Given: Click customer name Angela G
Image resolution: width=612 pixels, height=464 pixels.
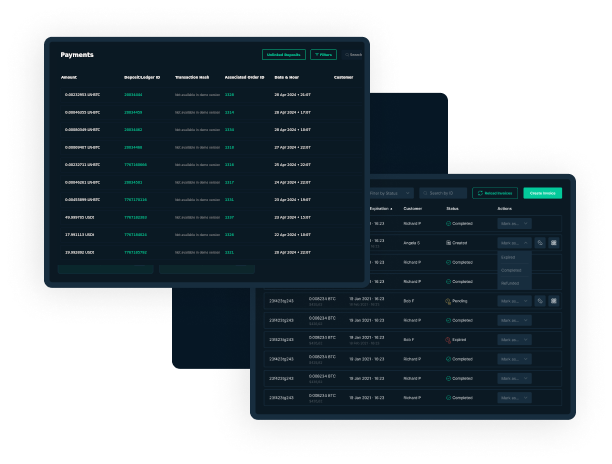Looking at the screenshot, I should tap(412, 243).
